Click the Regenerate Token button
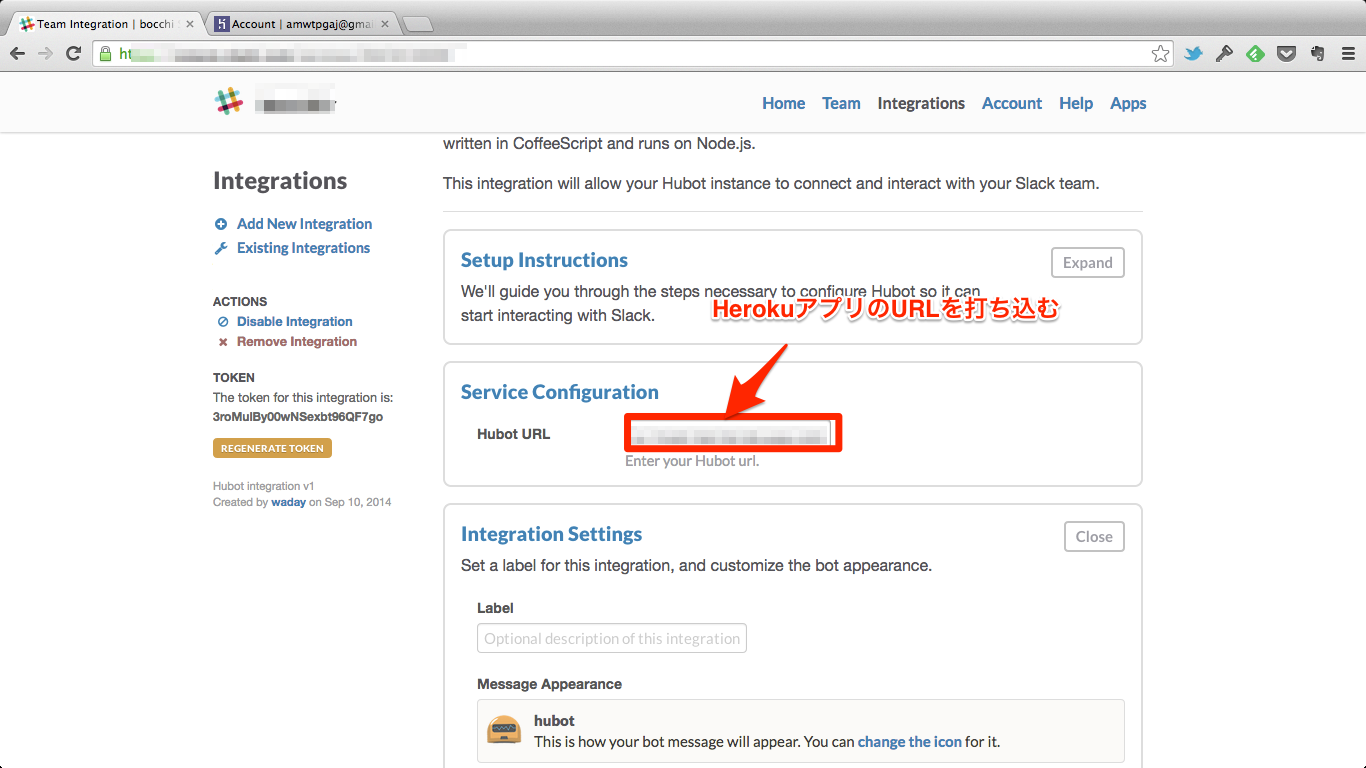The height and width of the screenshot is (768, 1366). pos(272,448)
